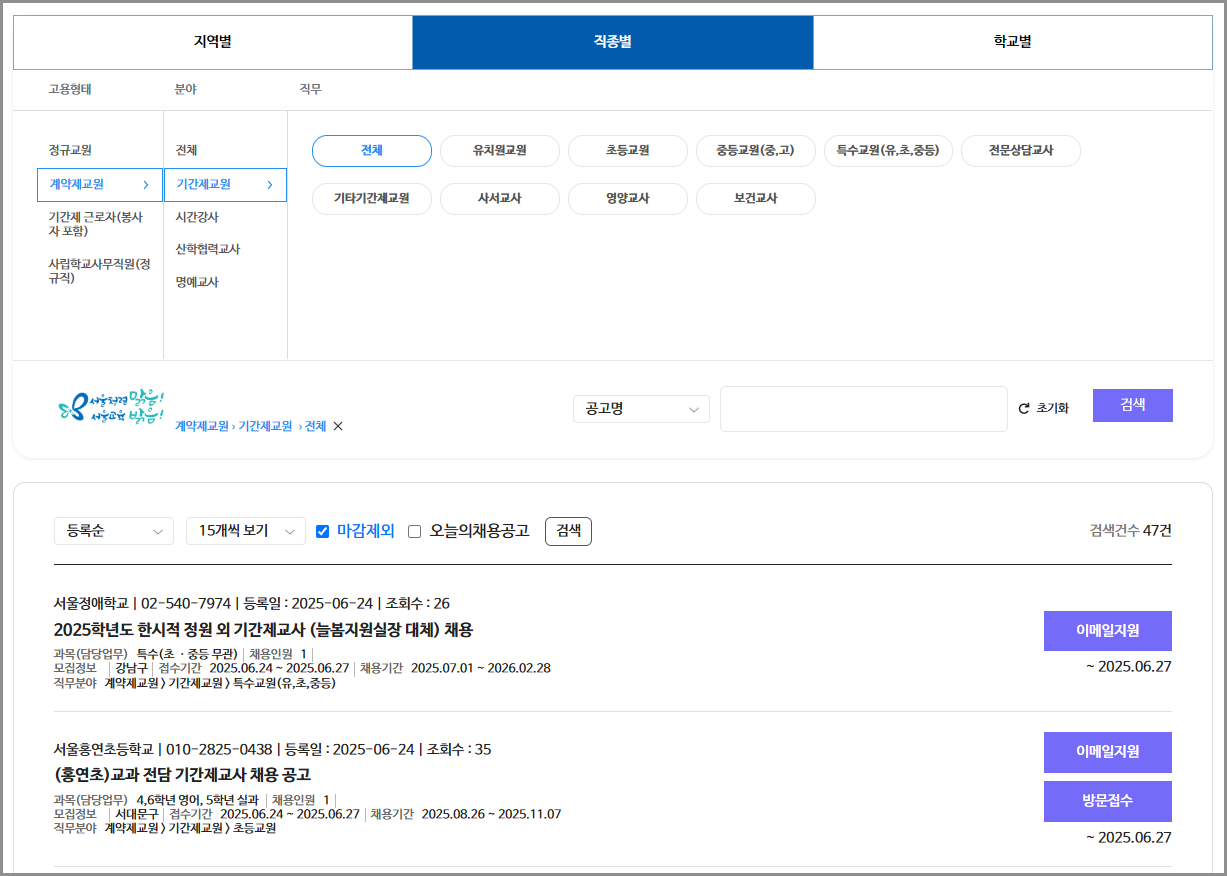Click 이메일지원 for the 서울정애학교 posting
Screen dimensions: 1227x876
point(1107,630)
